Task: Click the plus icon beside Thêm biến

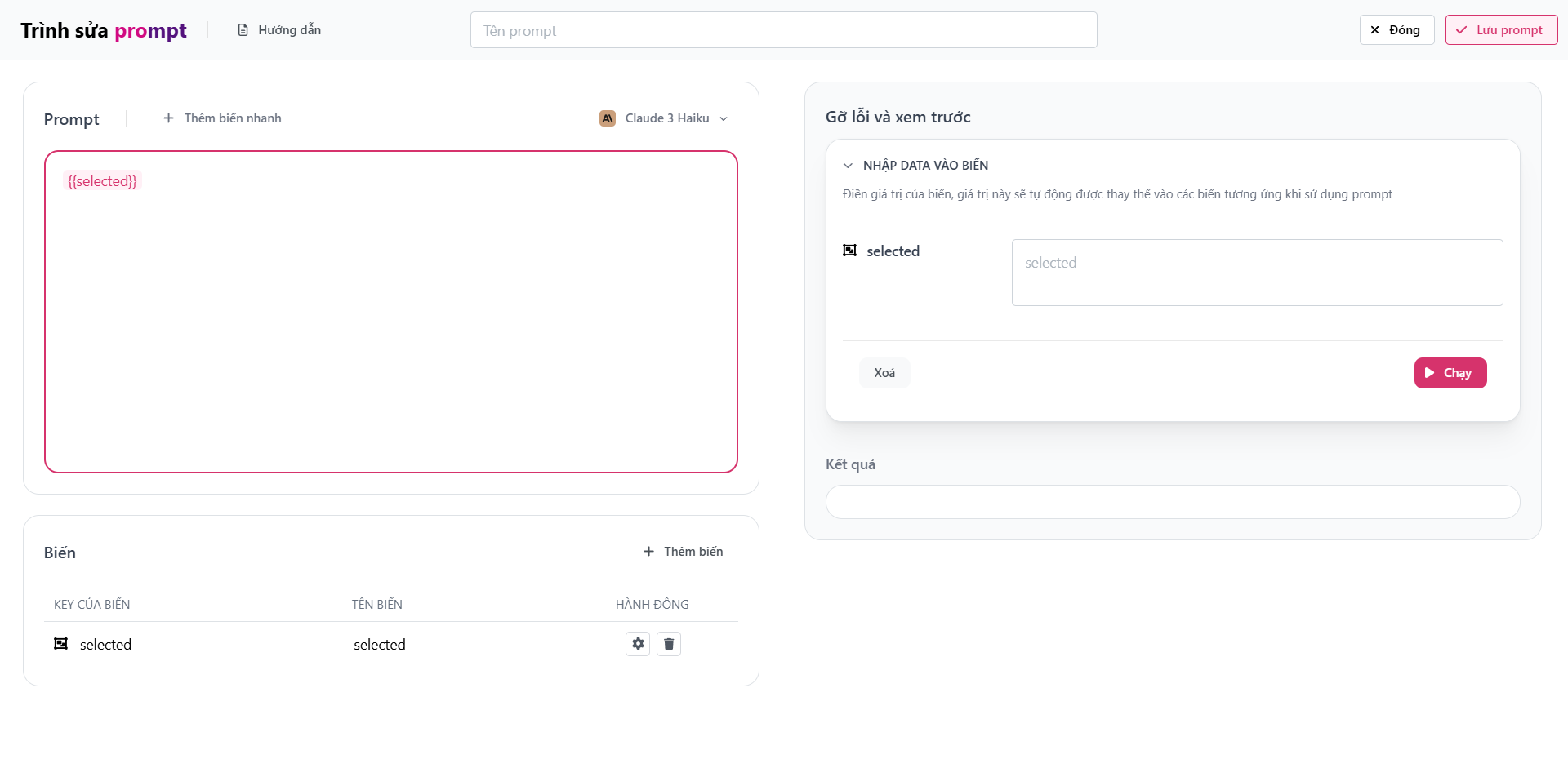Action: point(648,552)
